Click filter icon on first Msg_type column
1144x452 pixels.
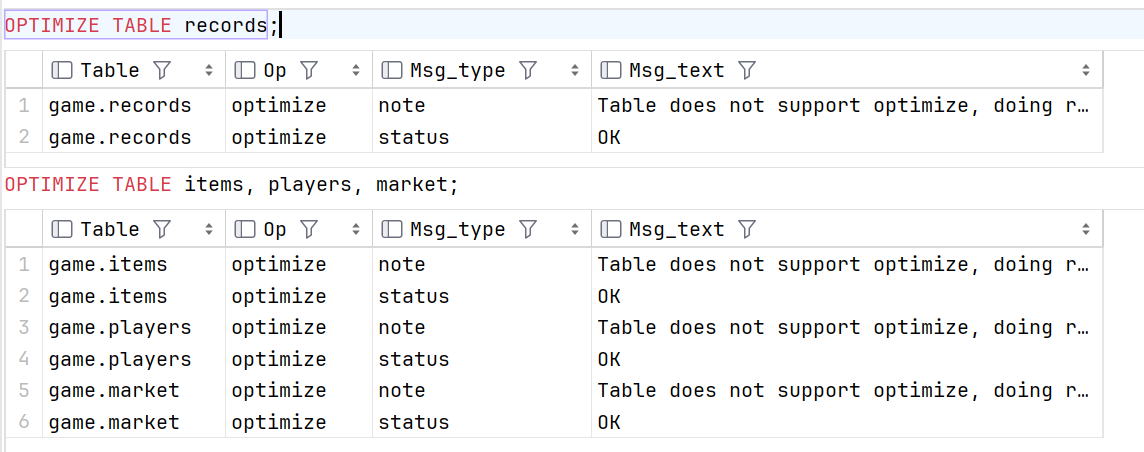527,70
